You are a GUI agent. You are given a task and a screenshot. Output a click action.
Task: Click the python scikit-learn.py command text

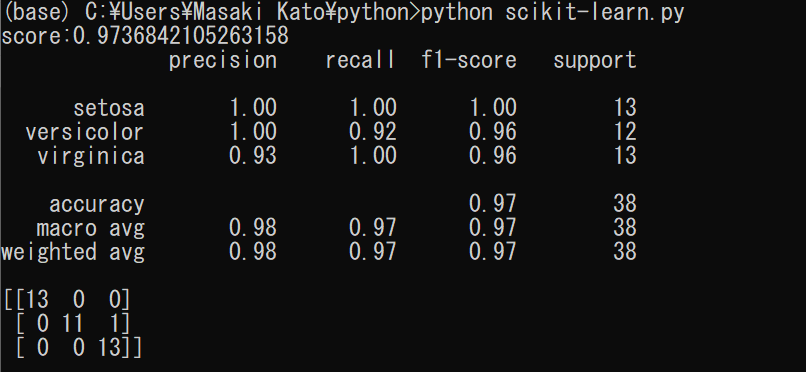(553, 12)
